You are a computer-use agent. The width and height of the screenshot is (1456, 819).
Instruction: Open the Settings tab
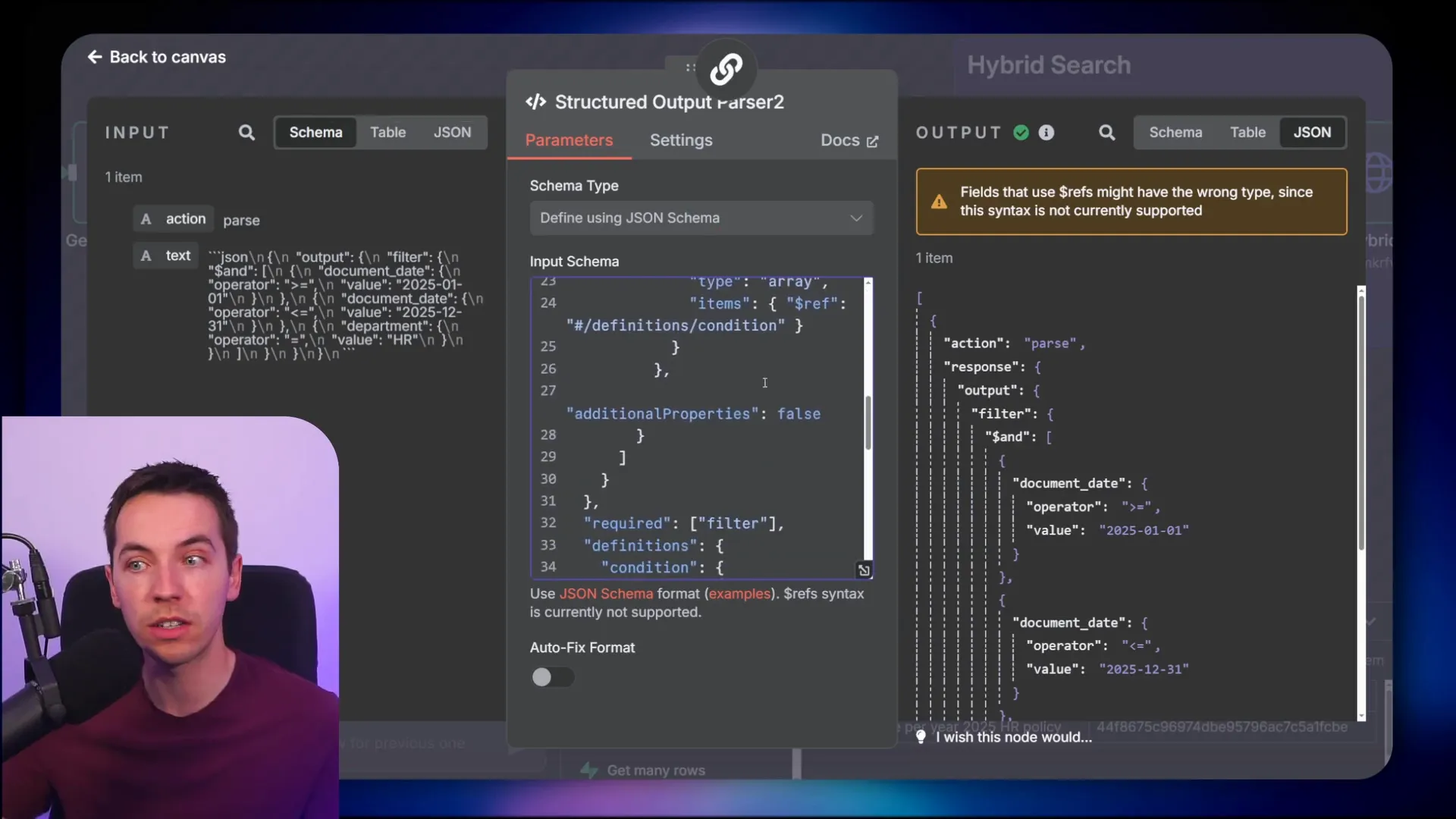pos(681,140)
